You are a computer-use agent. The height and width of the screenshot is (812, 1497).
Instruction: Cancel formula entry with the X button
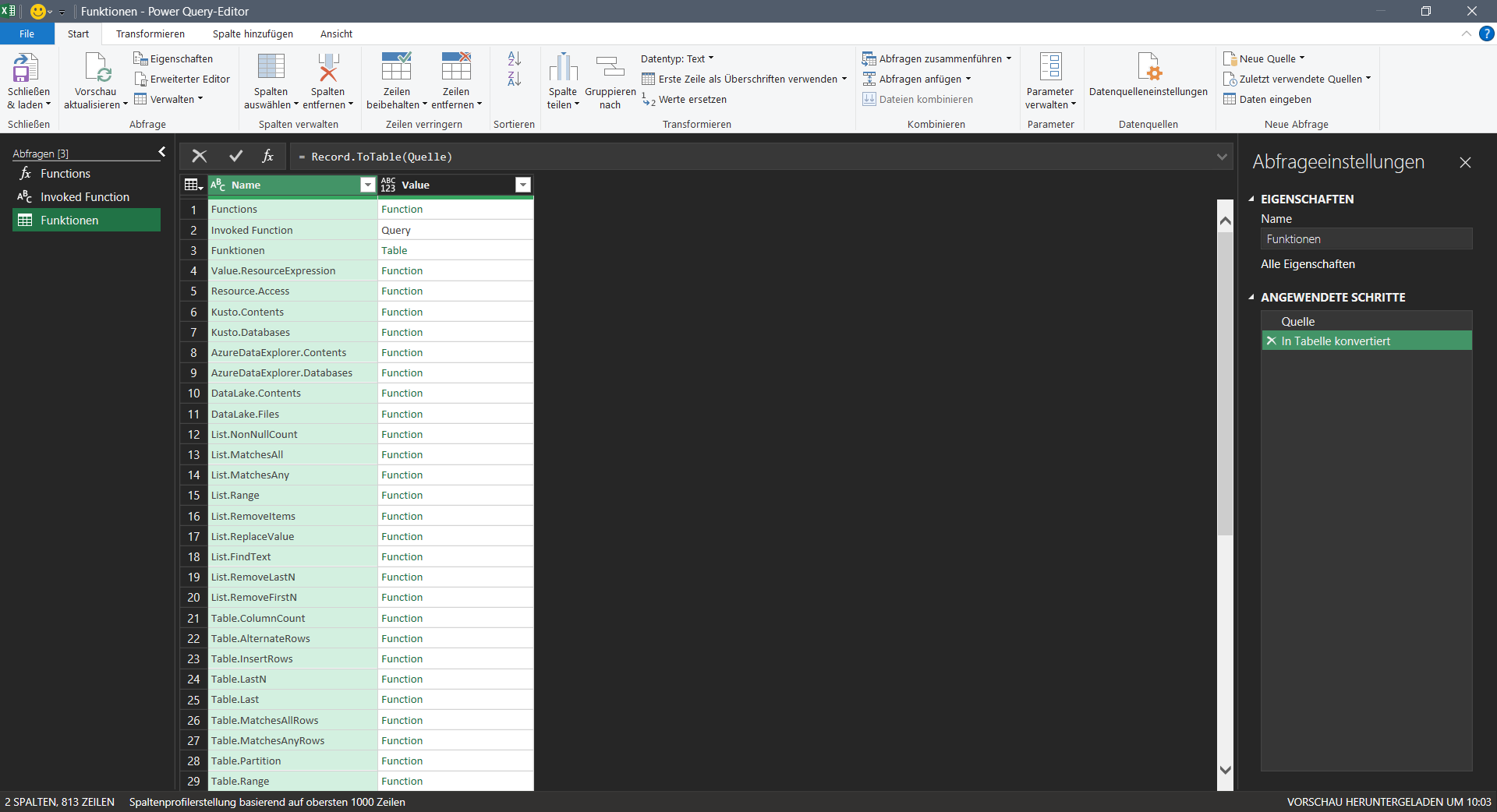point(199,157)
